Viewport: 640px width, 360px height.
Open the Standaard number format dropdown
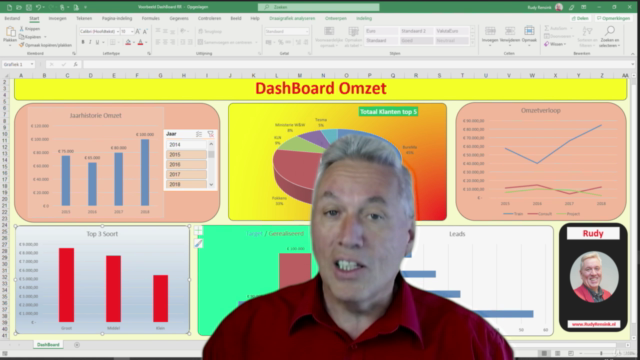coord(307,31)
